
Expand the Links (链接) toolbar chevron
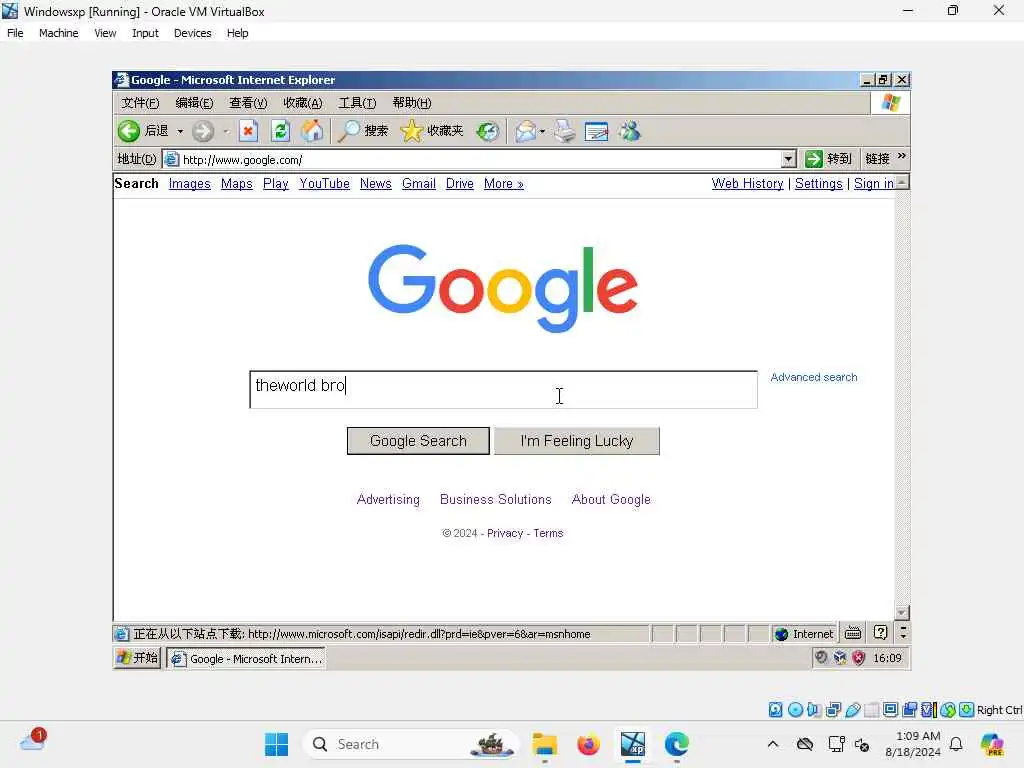[901, 156]
